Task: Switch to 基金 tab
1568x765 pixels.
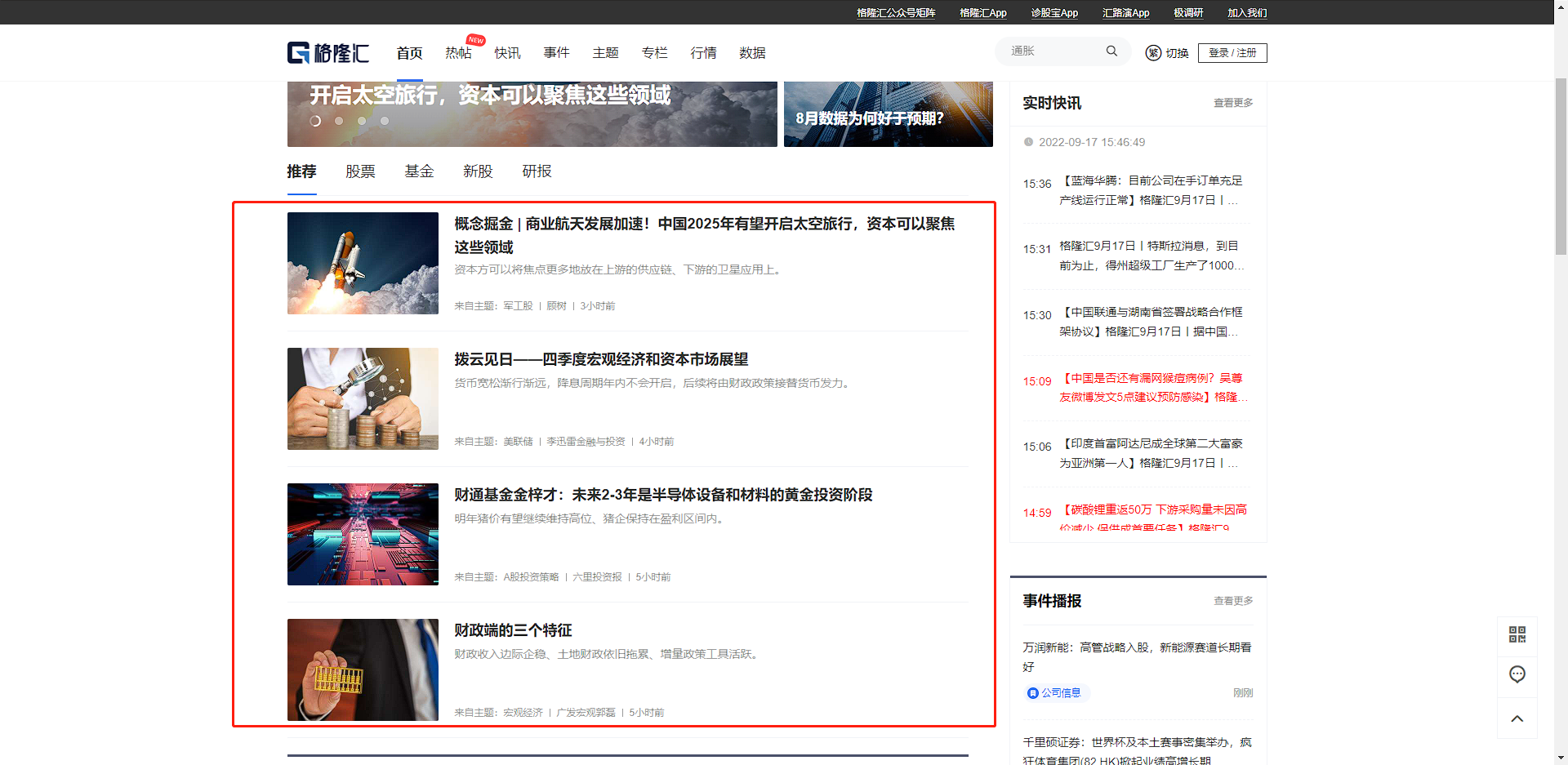Action: (x=419, y=171)
